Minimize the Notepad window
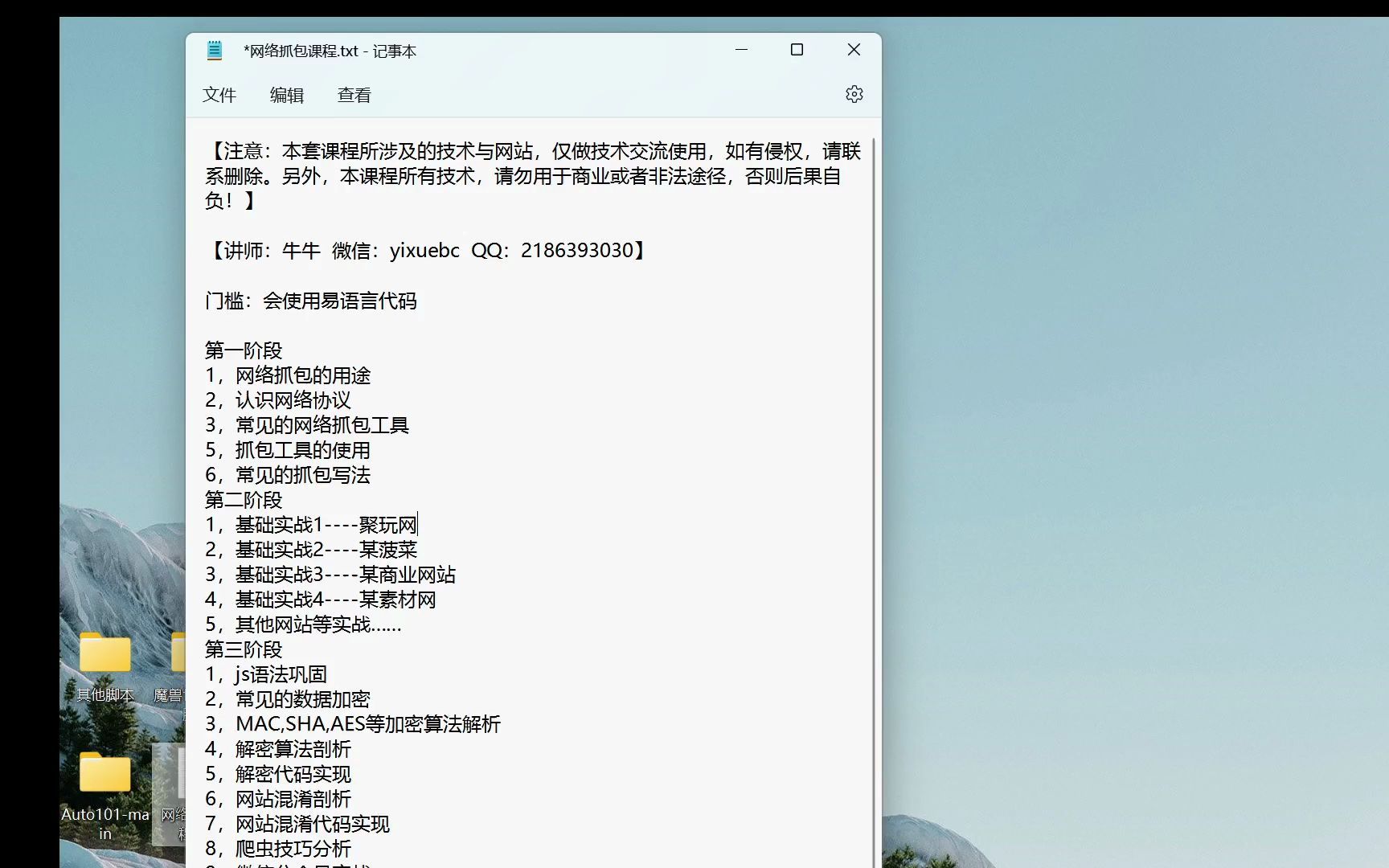 pyautogui.click(x=741, y=50)
